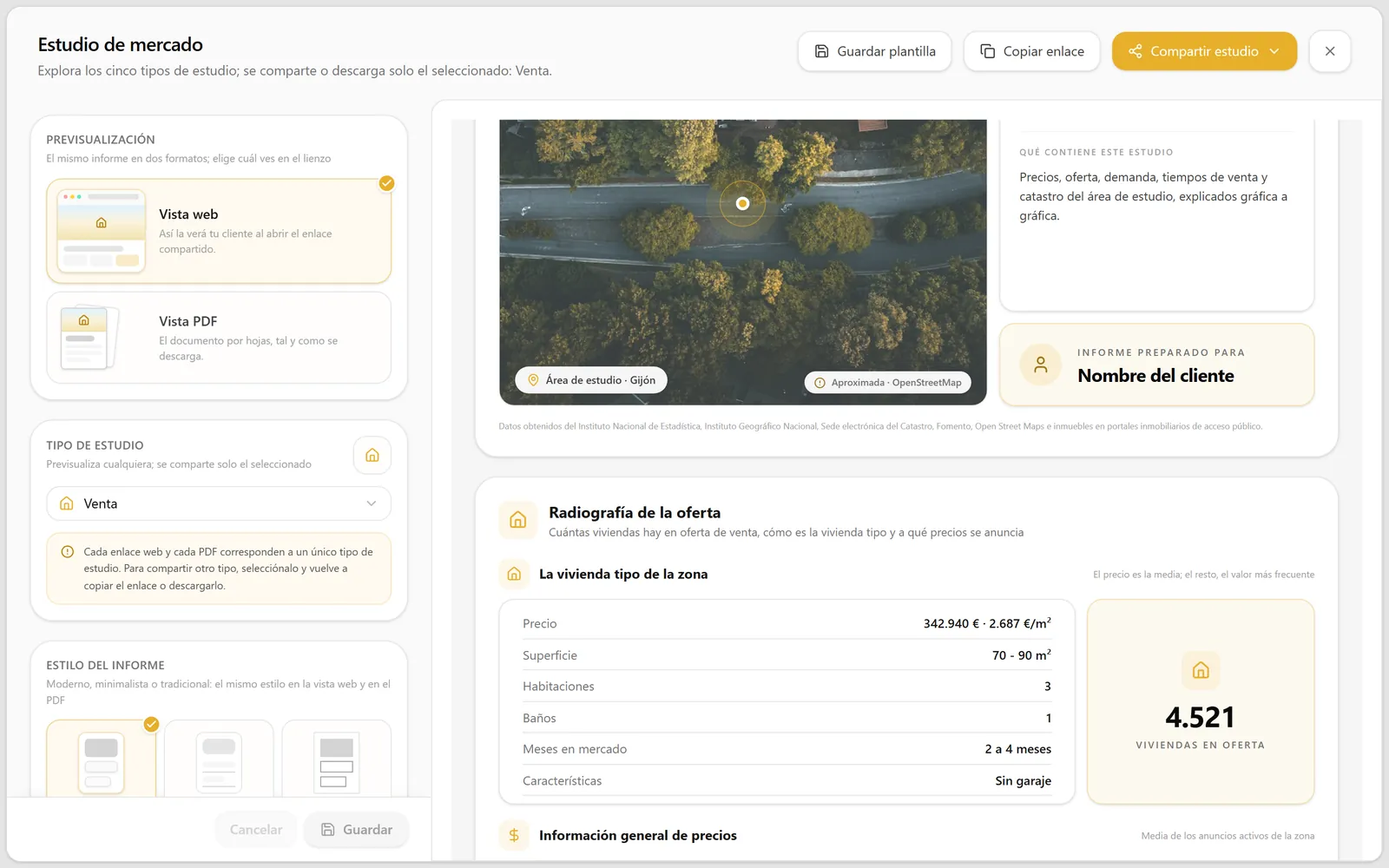This screenshot has height=868, width=1389.
Task: Click the checkmark badge on Vista web
Action: 386,183
